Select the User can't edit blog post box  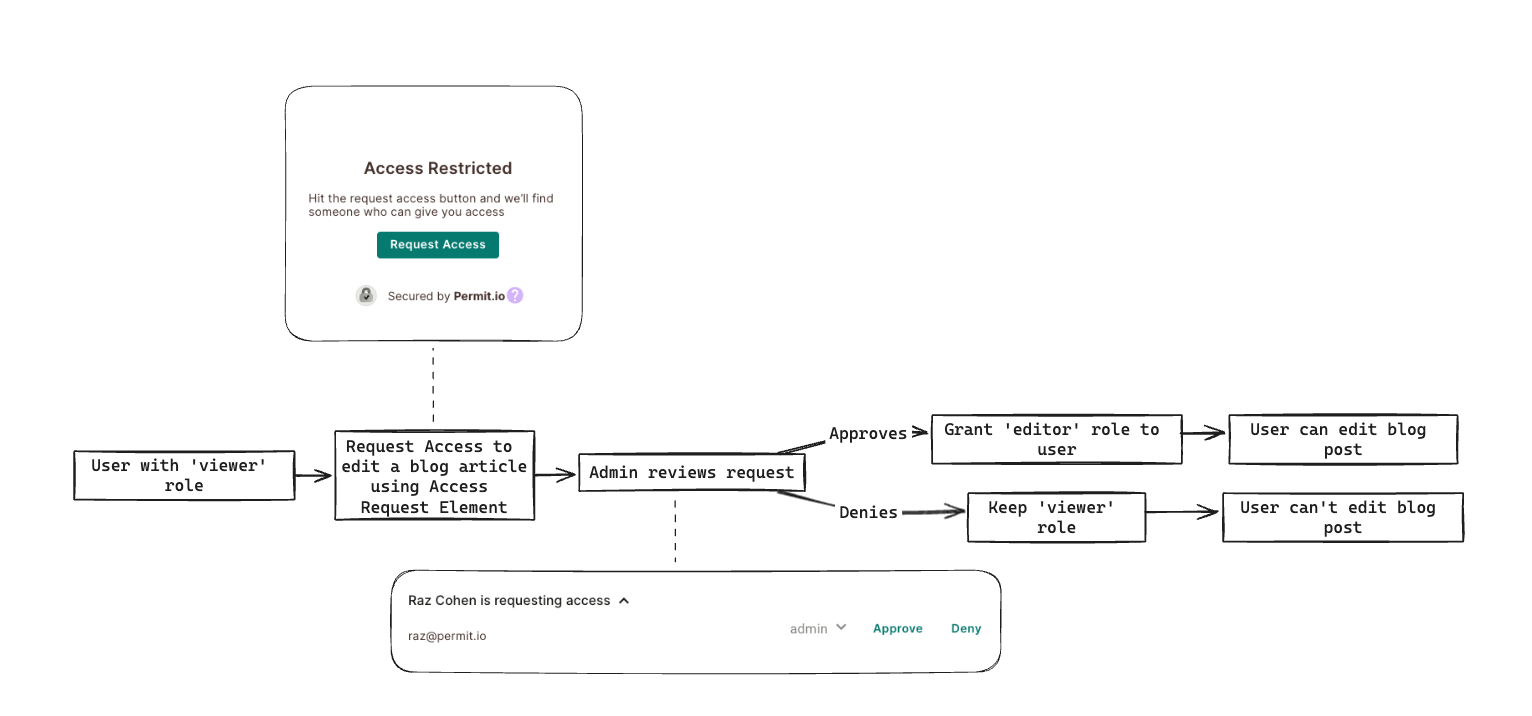tap(1342, 517)
